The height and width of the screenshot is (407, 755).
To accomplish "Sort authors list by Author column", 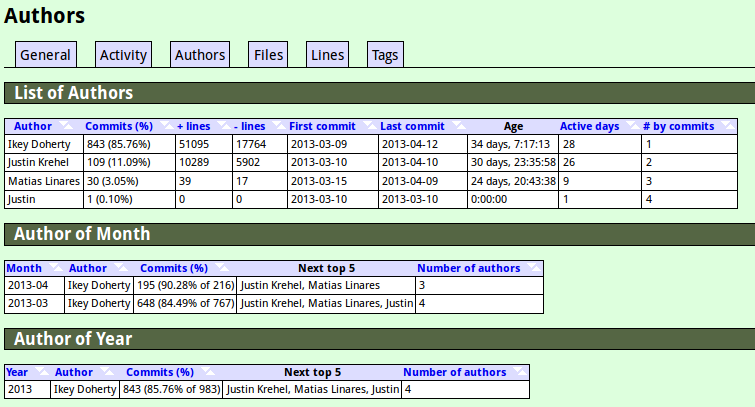I will tap(34, 127).
